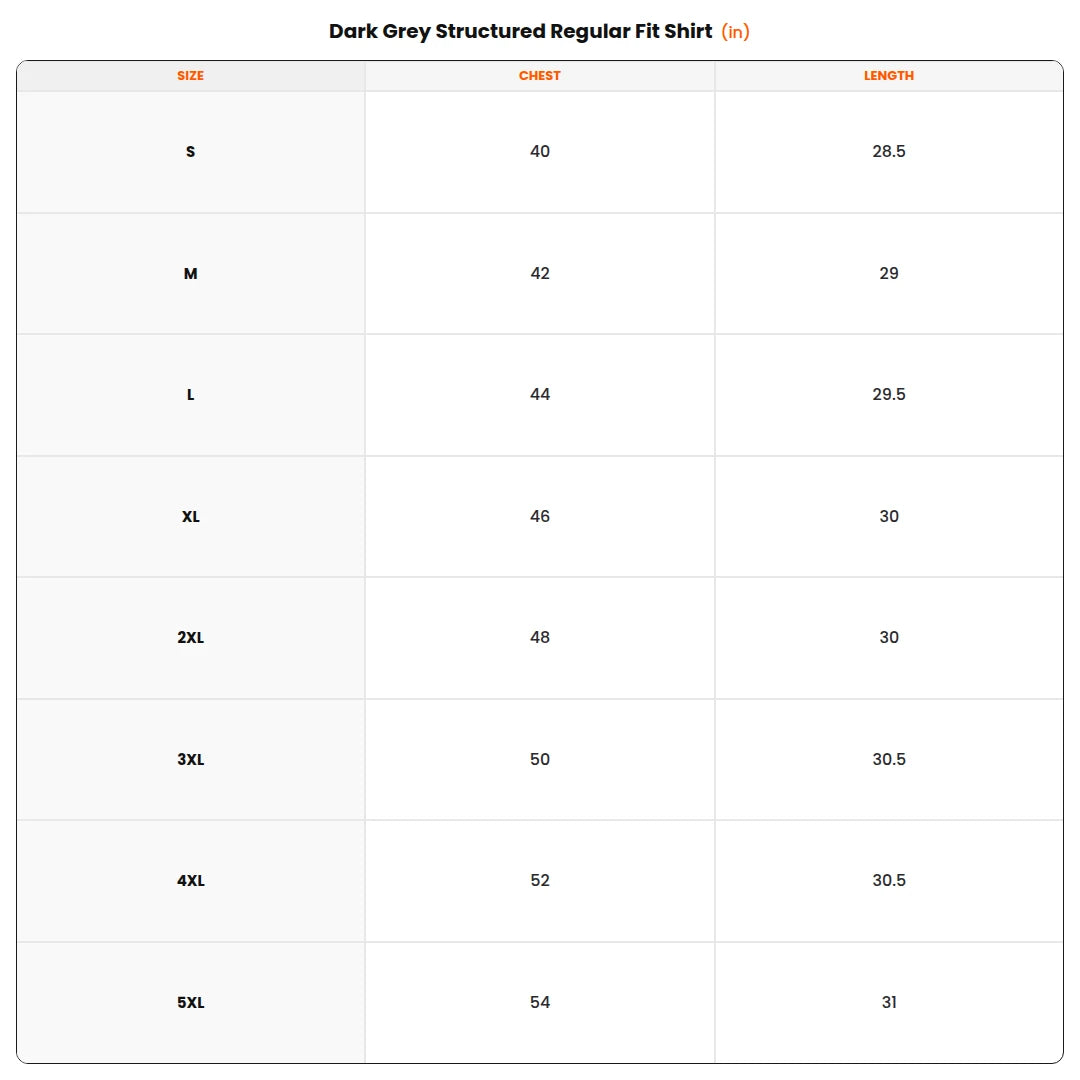Viewport: 1080px width, 1080px height.
Task: Click the (in) unit label in title
Action: (x=735, y=32)
